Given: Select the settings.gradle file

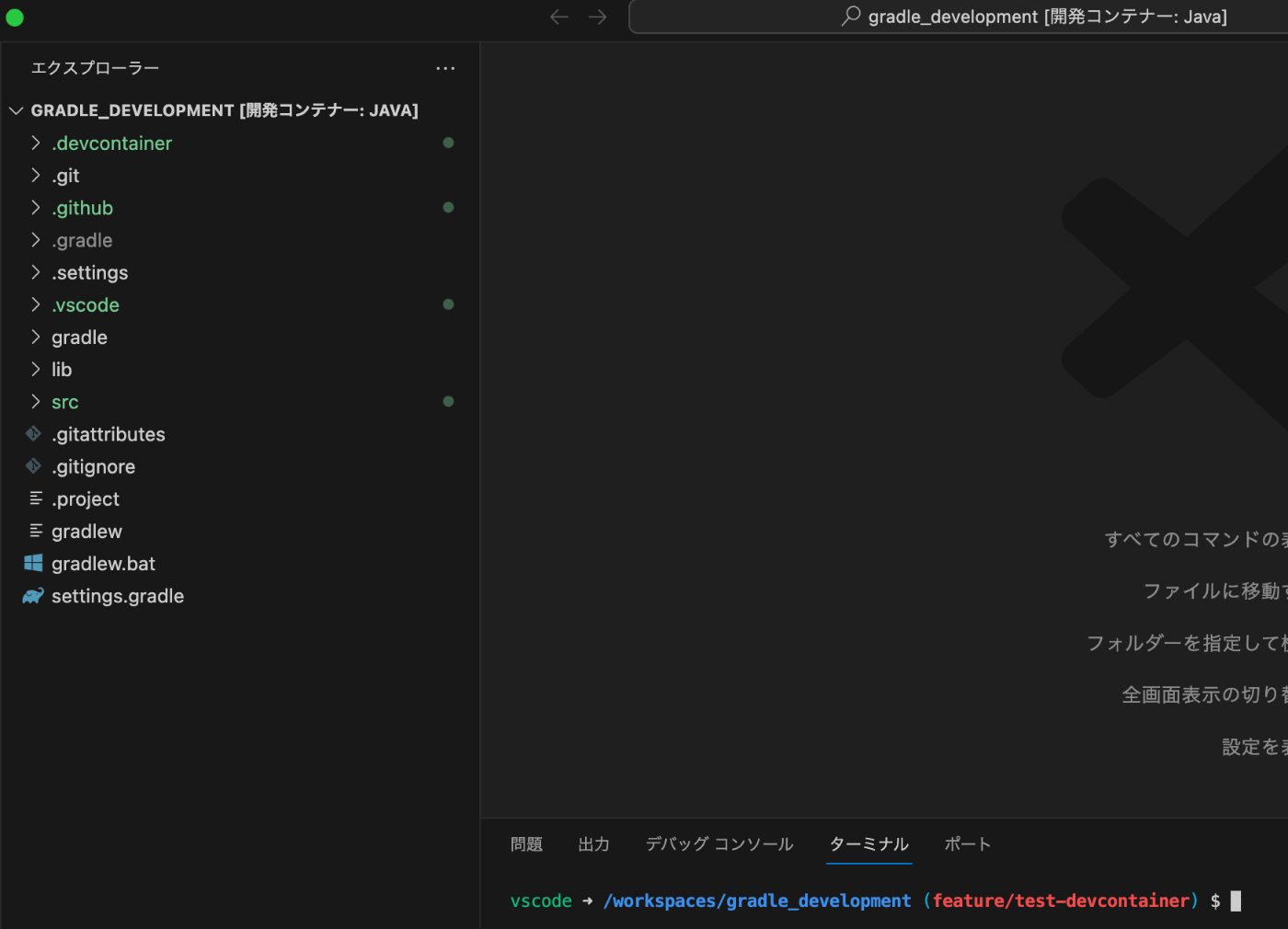Looking at the screenshot, I should 118,596.
